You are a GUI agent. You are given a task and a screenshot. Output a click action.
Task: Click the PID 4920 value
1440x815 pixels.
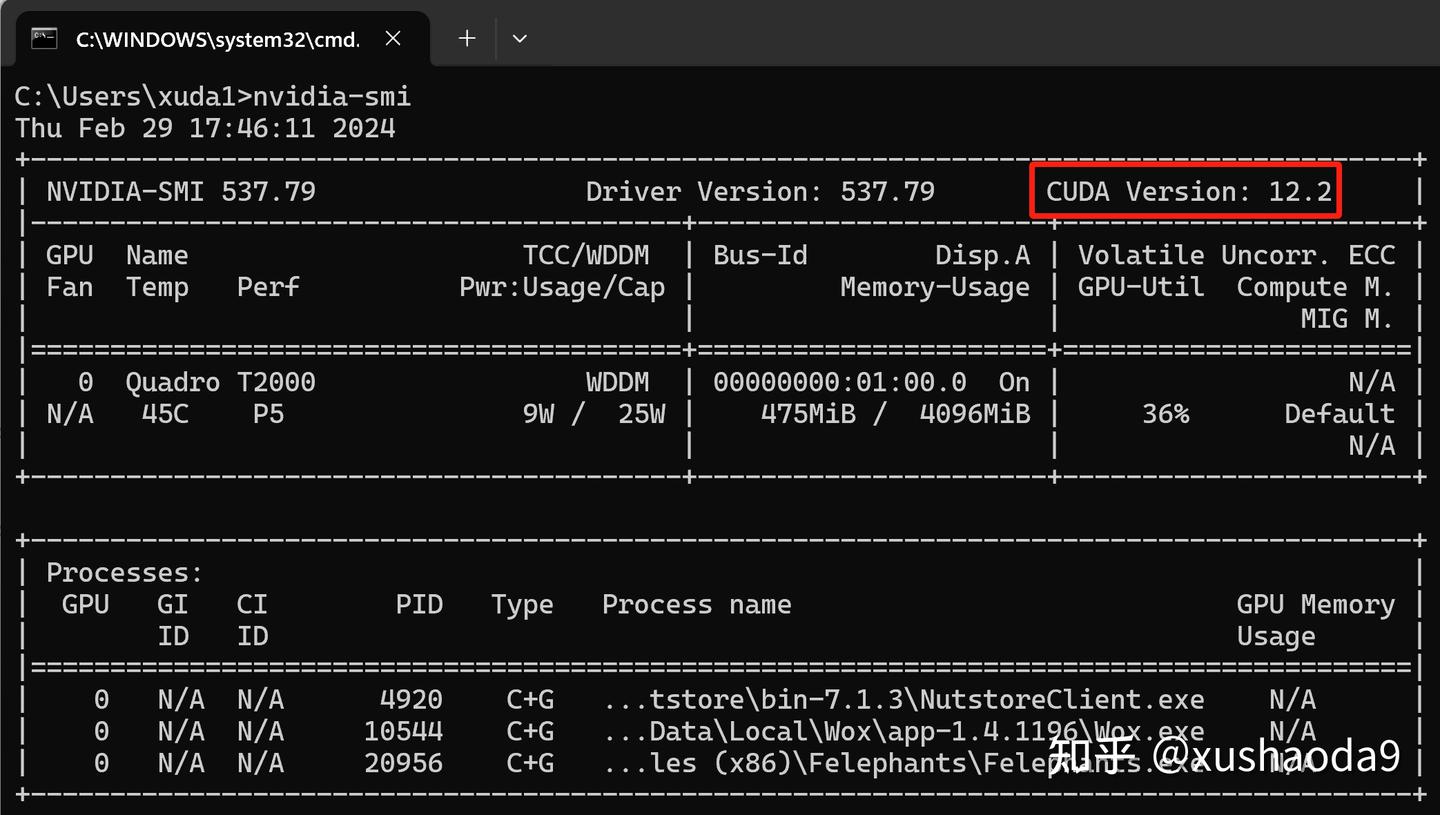tap(411, 700)
